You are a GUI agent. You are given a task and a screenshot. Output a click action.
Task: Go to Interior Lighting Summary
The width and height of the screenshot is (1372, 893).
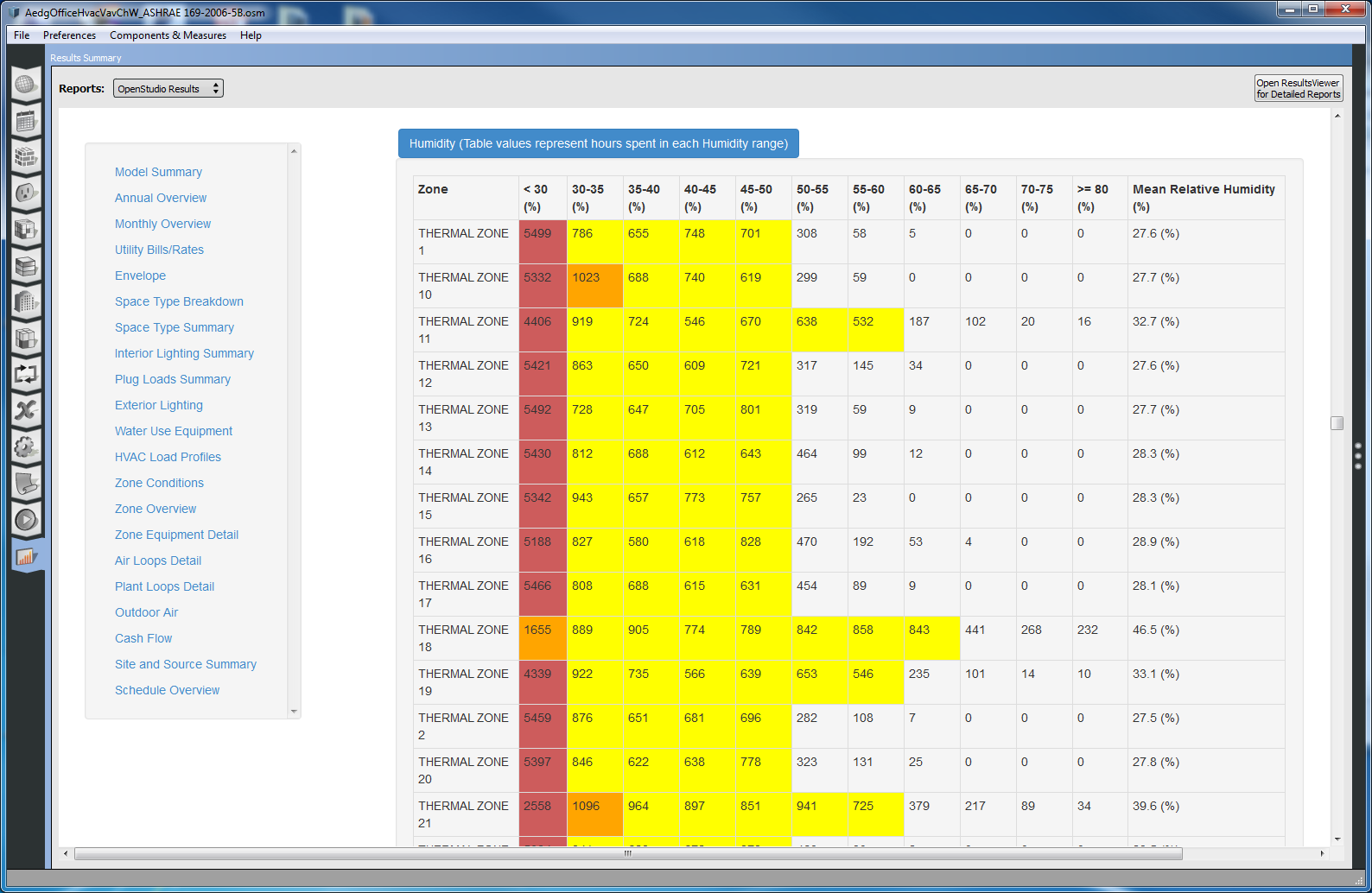click(x=184, y=353)
